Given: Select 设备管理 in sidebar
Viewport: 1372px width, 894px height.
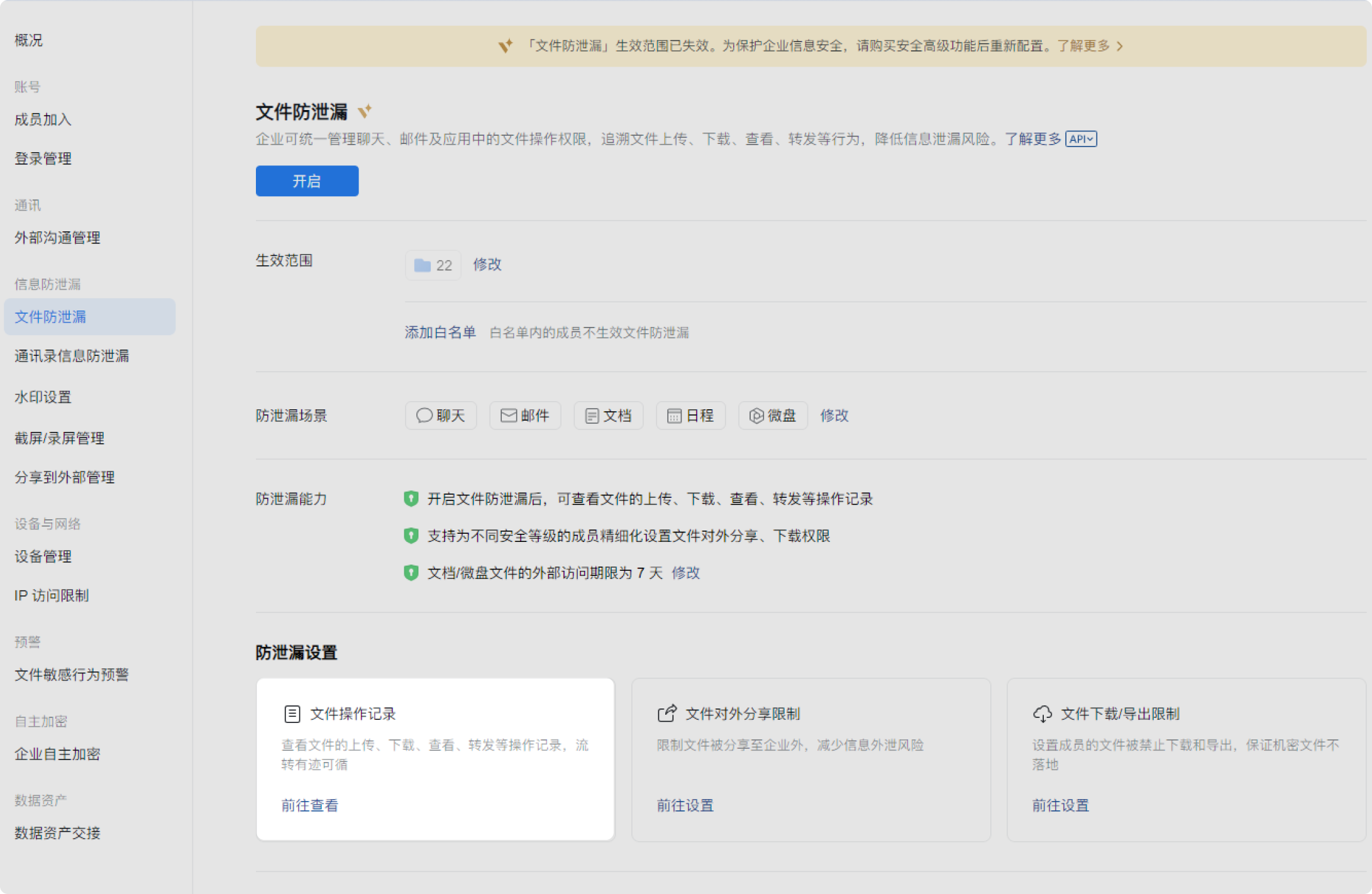Looking at the screenshot, I should 43,556.
